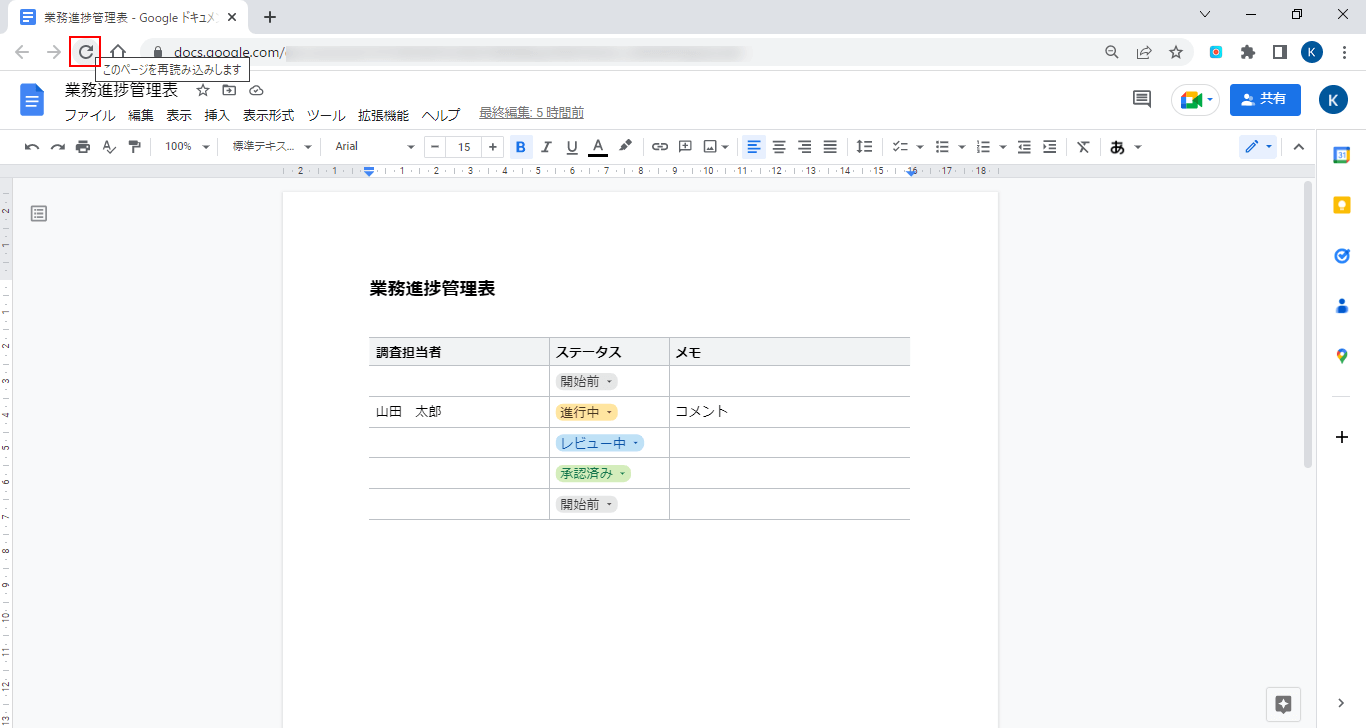Screen dimensions: 1366x728
Task: Run spelling and grammar check icon
Action: coord(109,147)
